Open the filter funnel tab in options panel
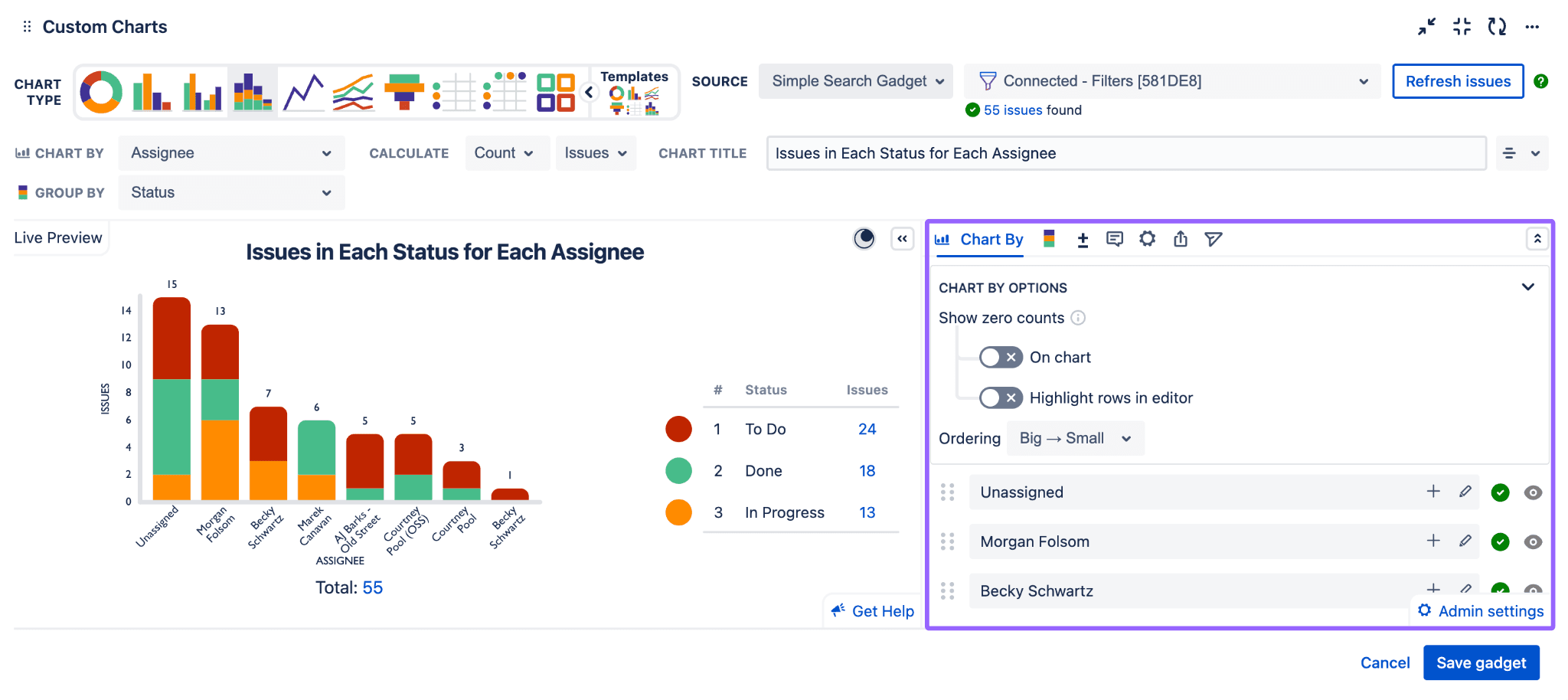The width and height of the screenshot is (1568, 700). 1213,239
